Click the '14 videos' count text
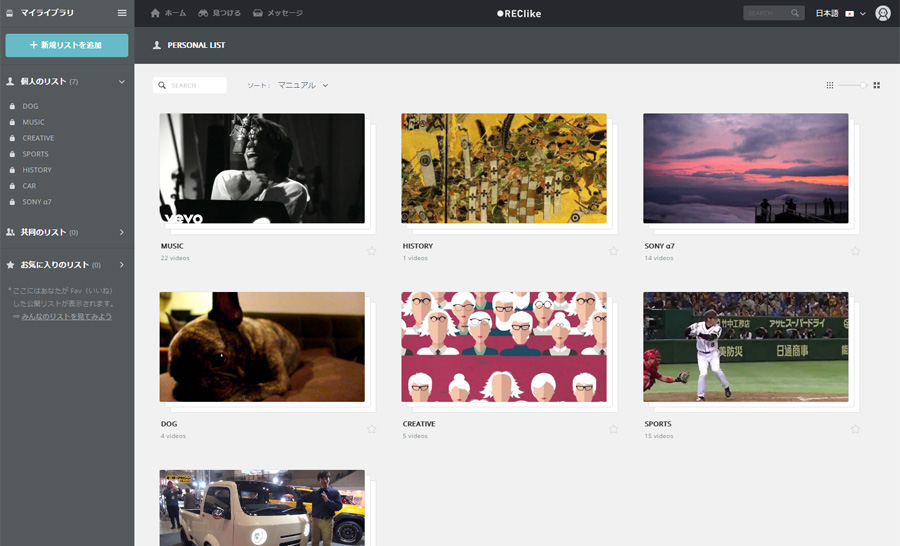The image size is (900, 546). click(x=659, y=258)
